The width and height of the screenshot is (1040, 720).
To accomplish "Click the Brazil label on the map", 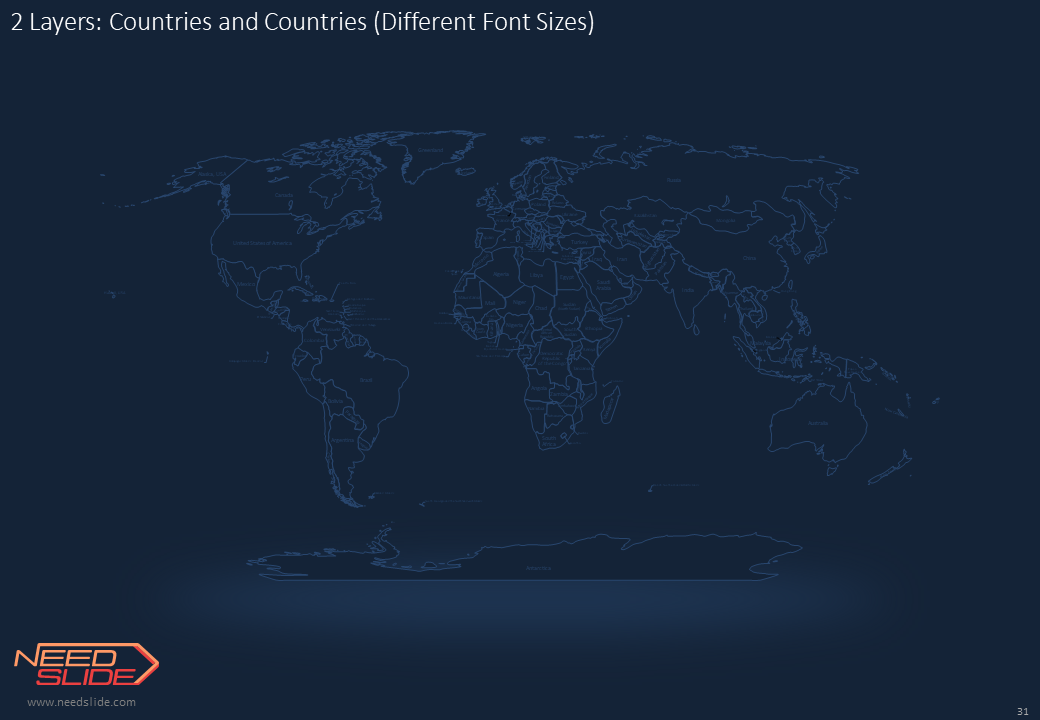I will pyautogui.click(x=365, y=381).
